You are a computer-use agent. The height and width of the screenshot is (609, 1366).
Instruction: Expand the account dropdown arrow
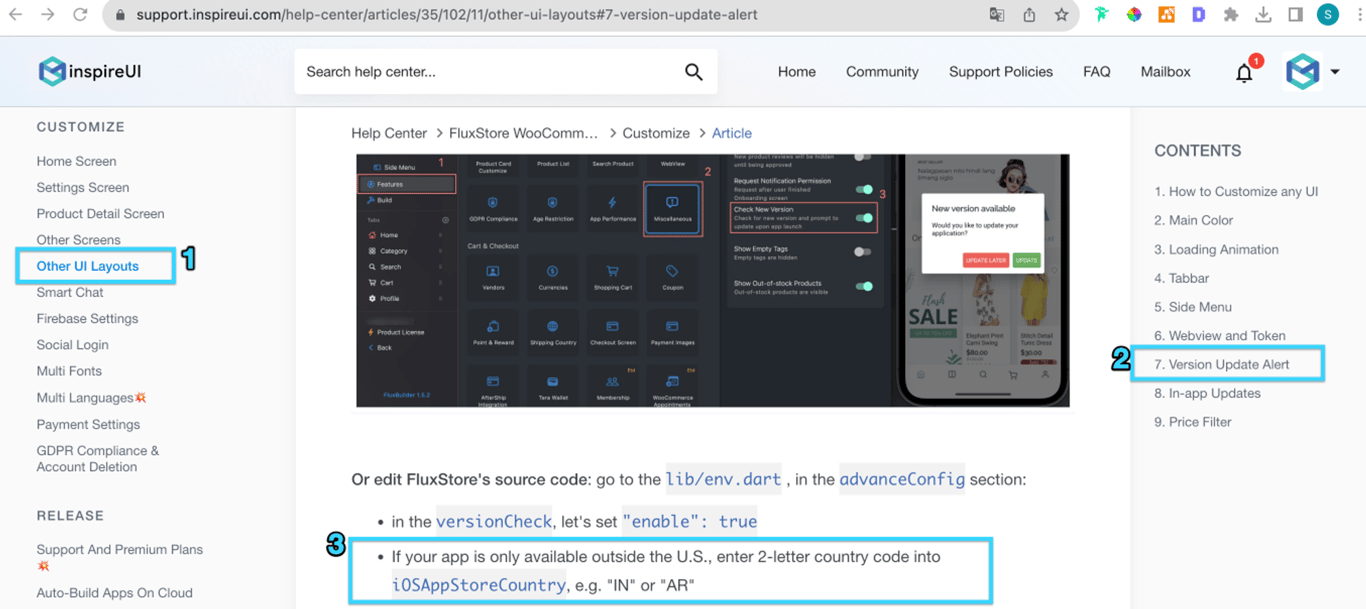click(x=1335, y=72)
